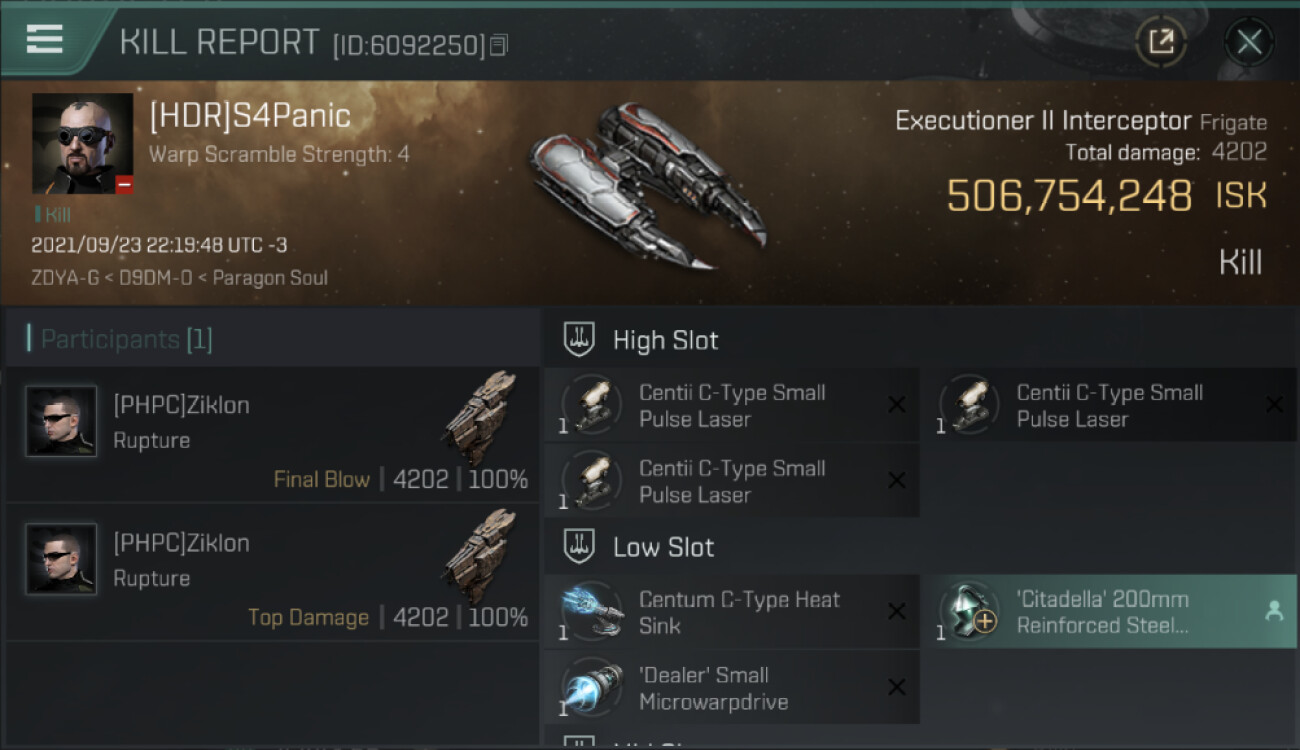
Task: Select Ziklon's Final Blow participant entry
Action: pos(272,435)
